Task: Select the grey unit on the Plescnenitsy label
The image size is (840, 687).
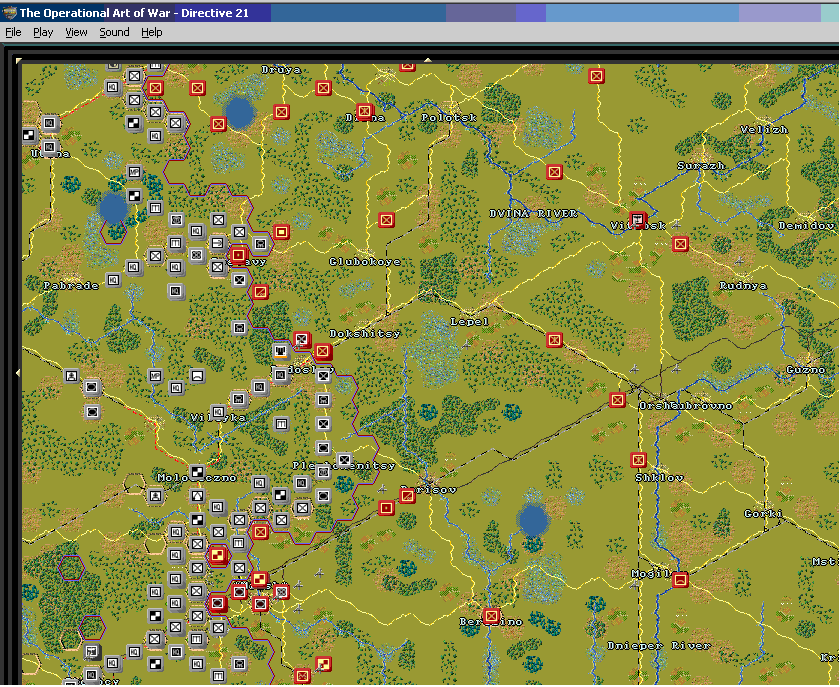Action: point(344,459)
